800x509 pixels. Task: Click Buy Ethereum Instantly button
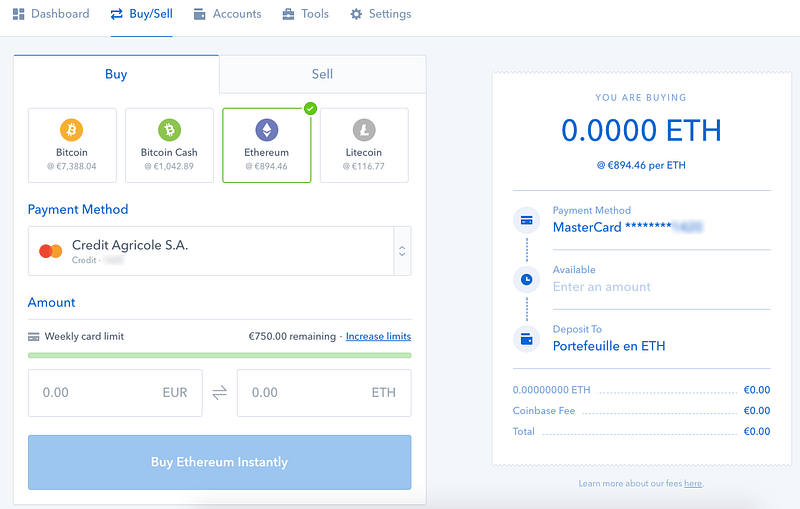219,462
